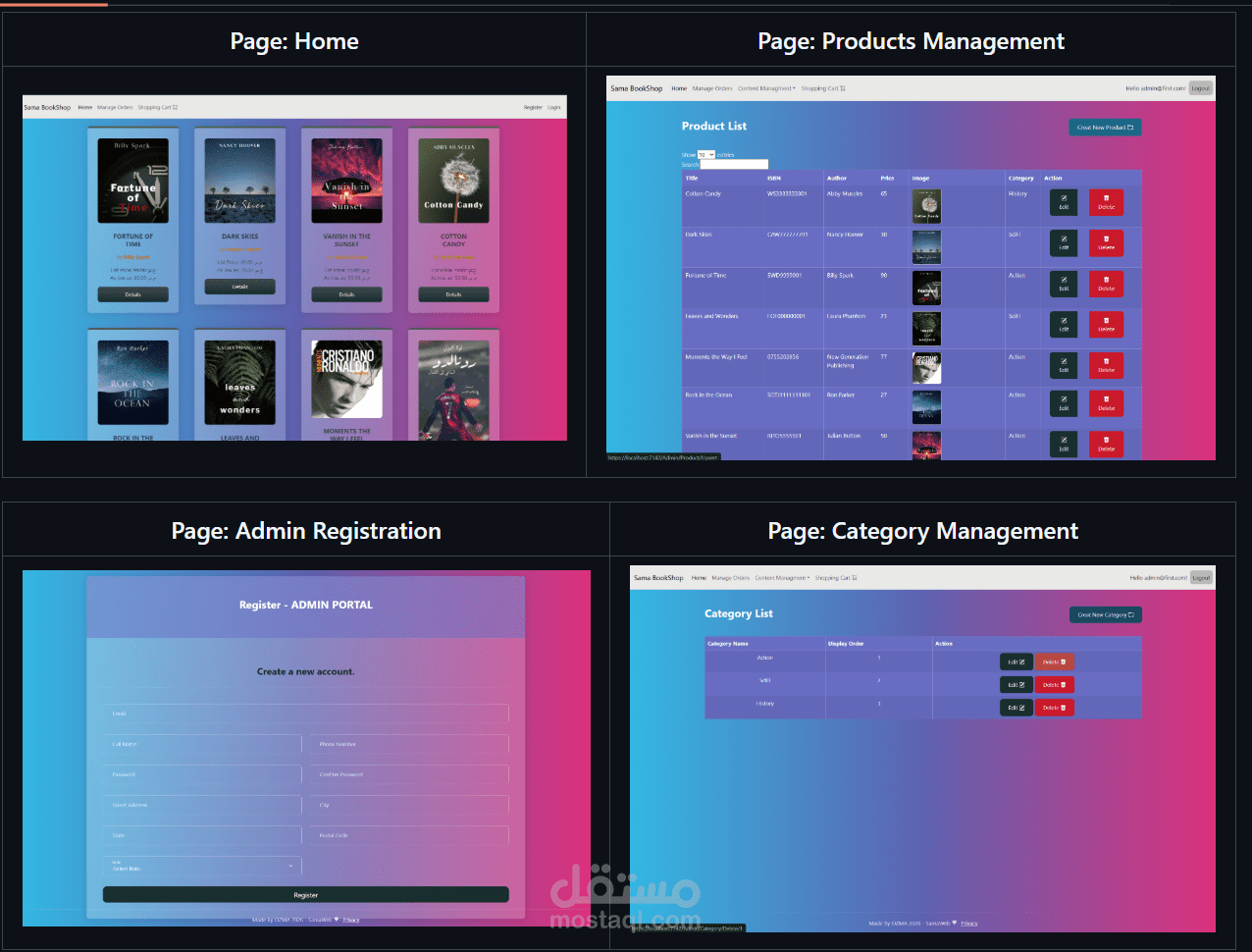Delete the Fortune of Time product
Image resolution: width=1252 pixels, height=952 pixels.
click(x=1106, y=284)
